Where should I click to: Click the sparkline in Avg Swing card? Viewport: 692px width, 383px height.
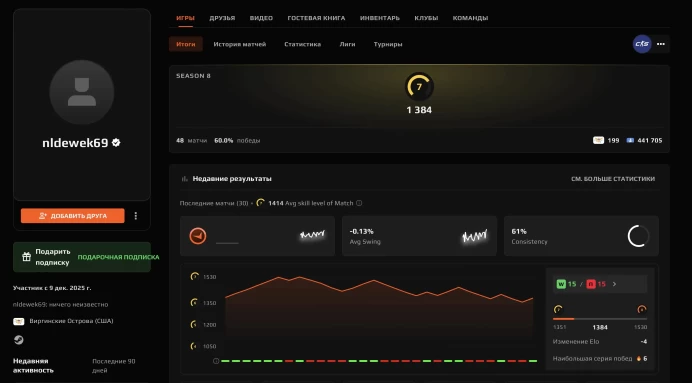coord(475,236)
